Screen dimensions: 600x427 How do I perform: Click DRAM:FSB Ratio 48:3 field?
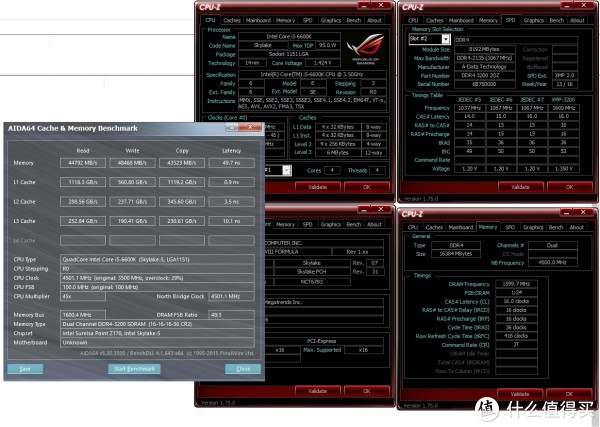pos(232,315)
